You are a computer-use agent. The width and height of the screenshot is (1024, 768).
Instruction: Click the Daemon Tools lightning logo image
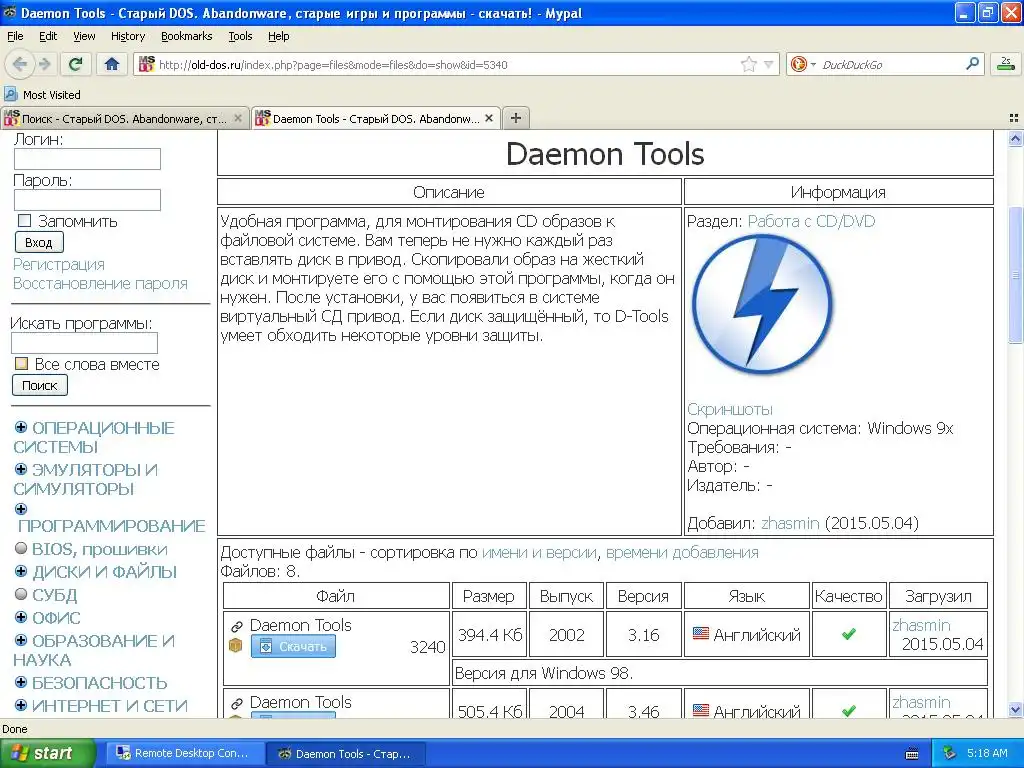(x=761, y=304)
